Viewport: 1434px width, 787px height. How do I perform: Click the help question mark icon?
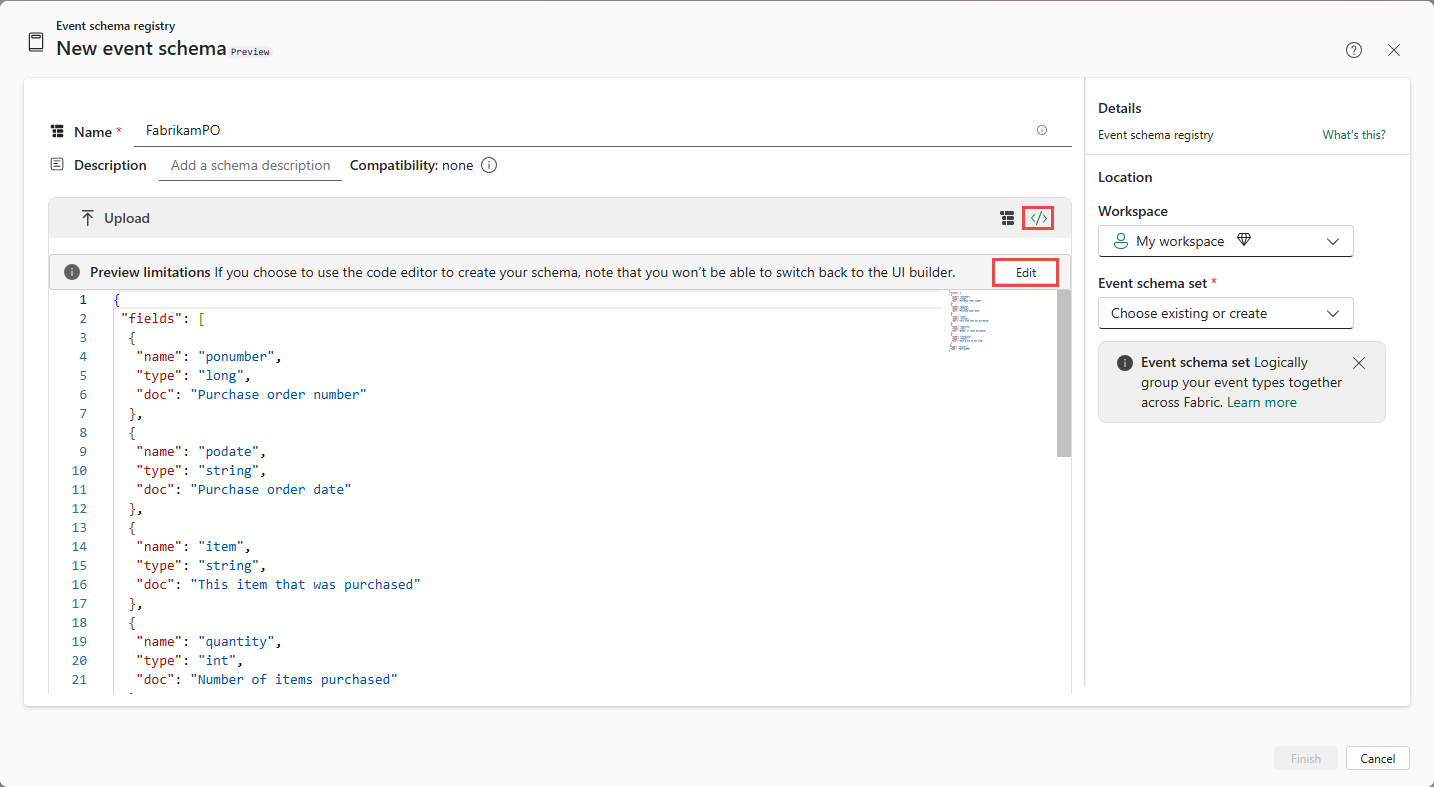click(1353, 49)
